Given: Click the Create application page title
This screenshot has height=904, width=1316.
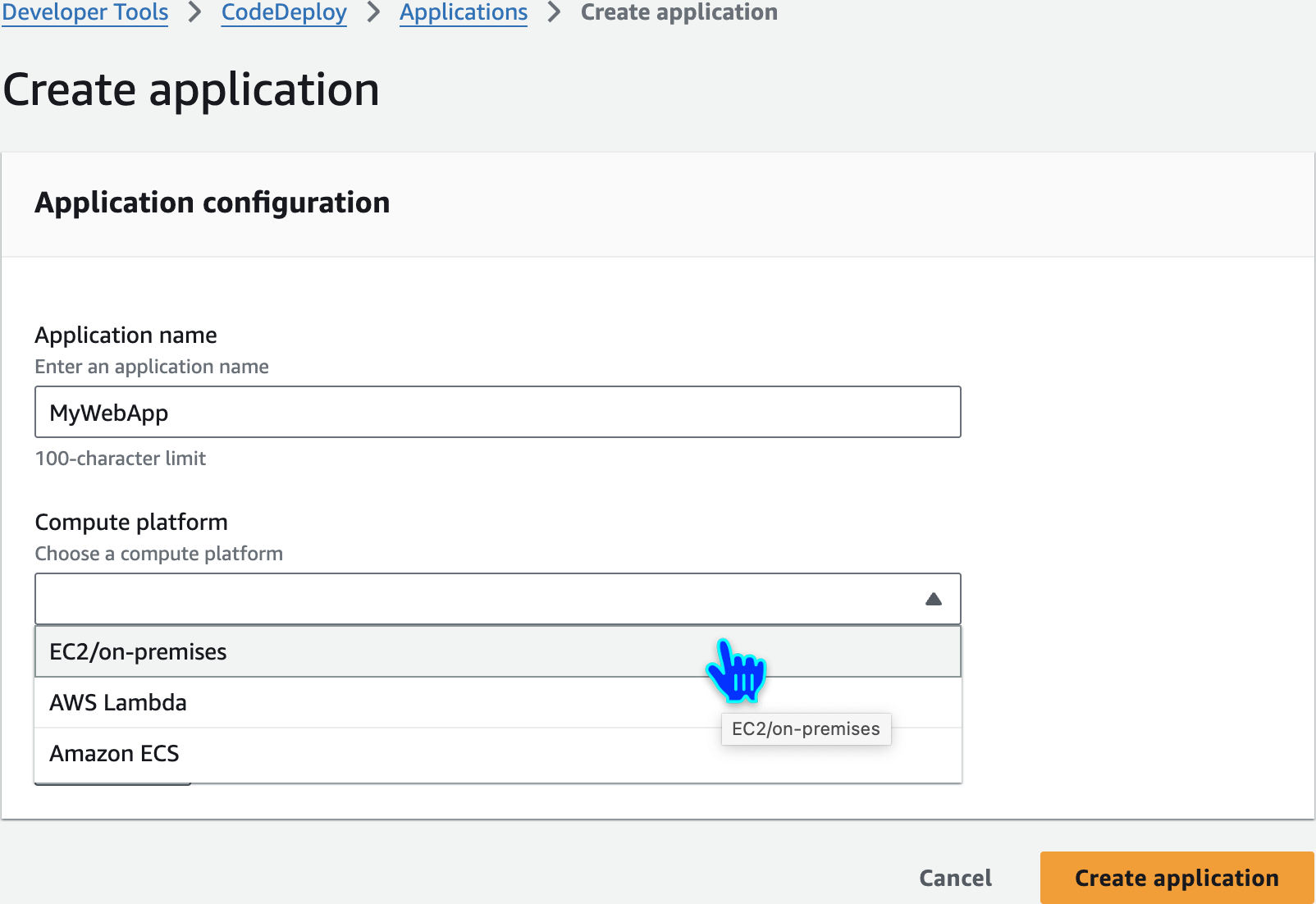Looking at the screenshot, I should [x=191, y=89].
